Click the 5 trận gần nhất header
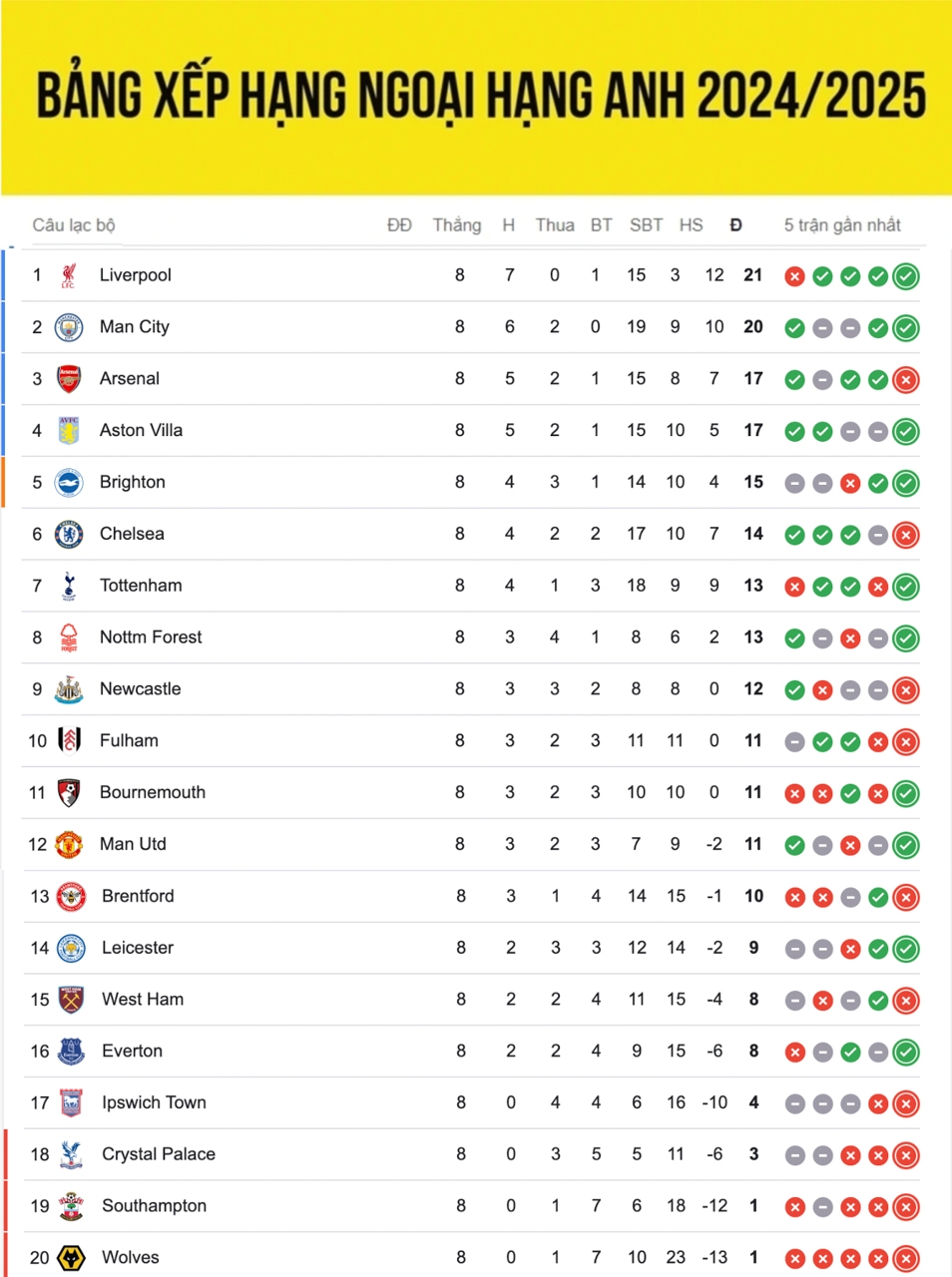This screenshot has height=1277, width=952. (842, 225)
